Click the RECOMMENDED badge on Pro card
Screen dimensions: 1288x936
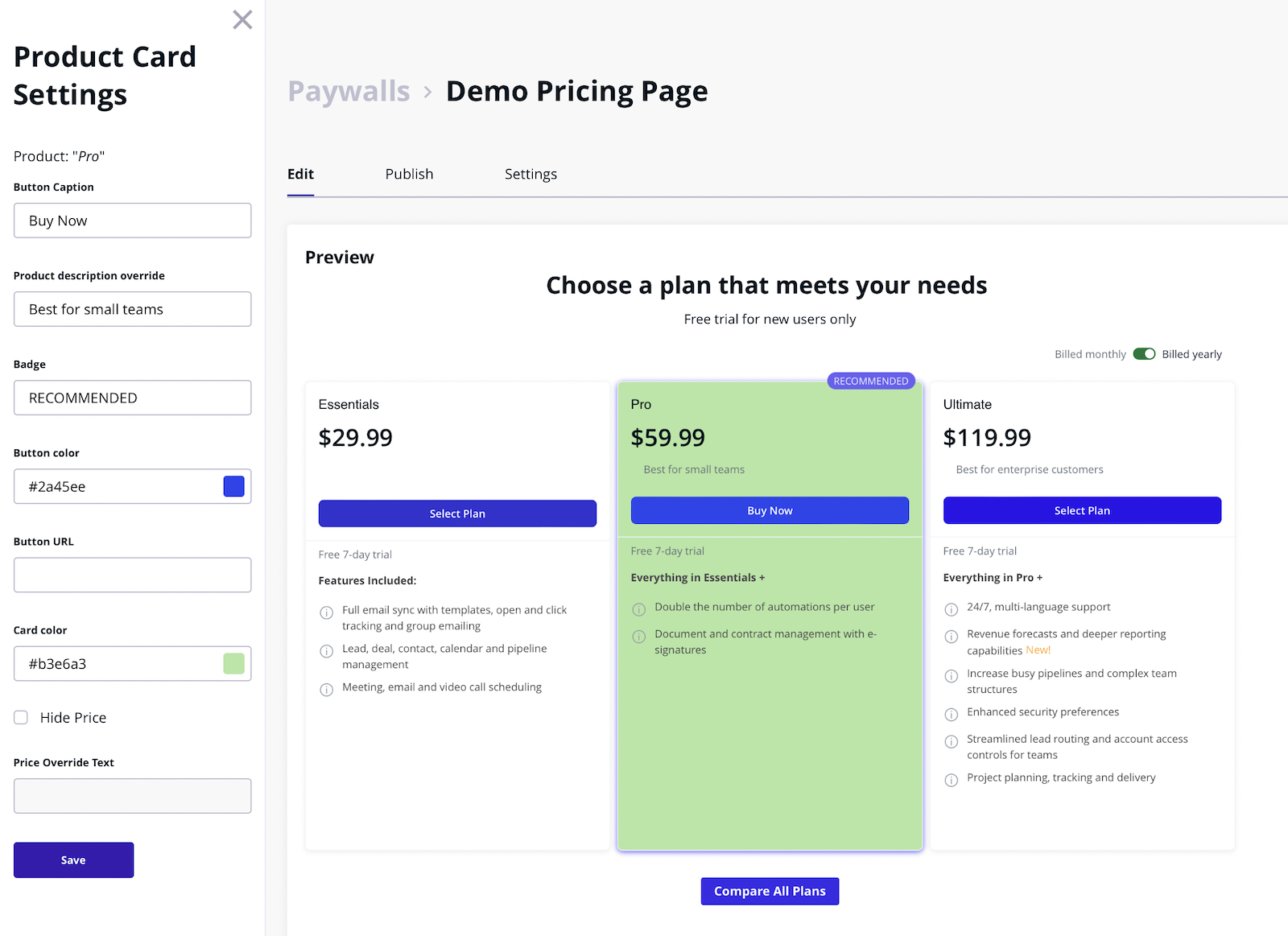coord(871,381)
